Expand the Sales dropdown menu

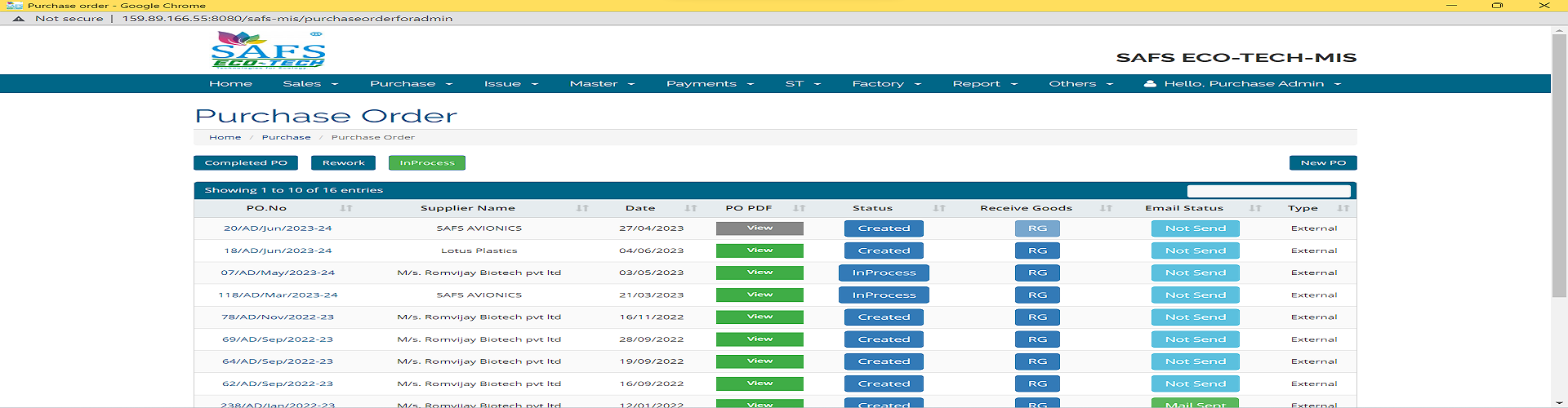310,84
